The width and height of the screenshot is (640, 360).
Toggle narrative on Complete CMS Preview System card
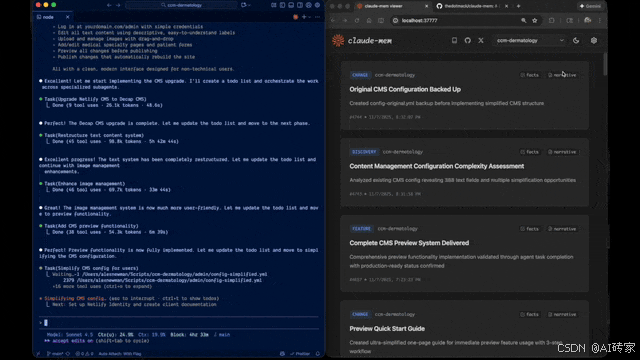562,229
